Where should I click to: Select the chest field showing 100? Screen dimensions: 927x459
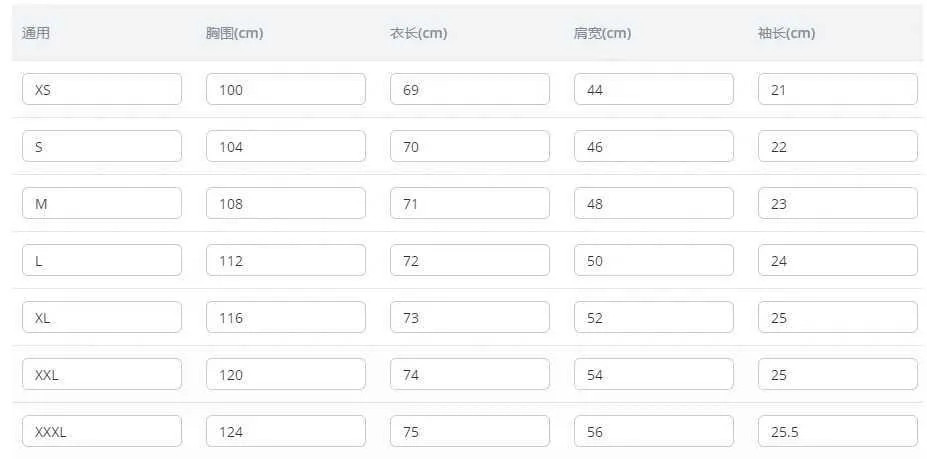tap(286, 89)
